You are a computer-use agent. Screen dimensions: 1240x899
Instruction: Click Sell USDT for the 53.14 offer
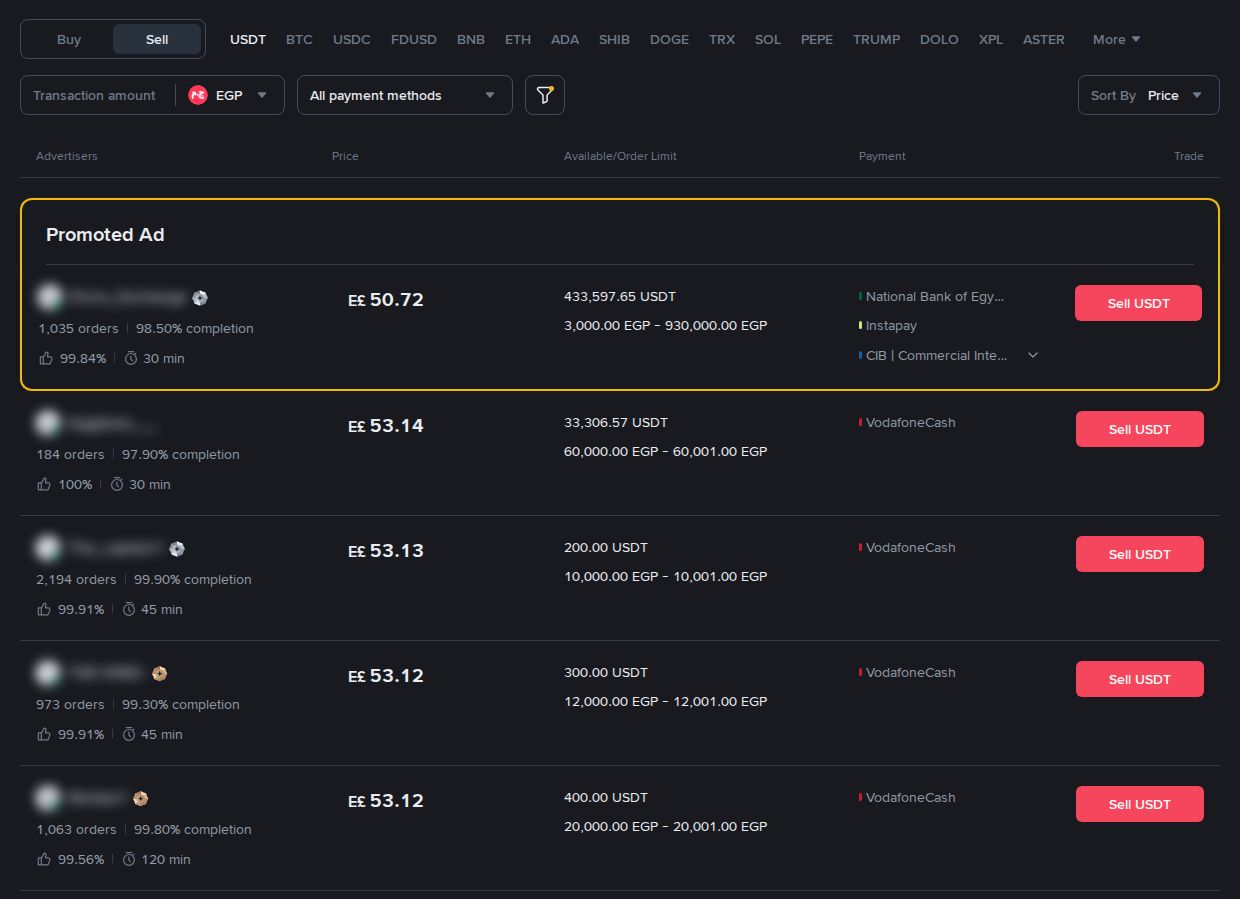pyautogui.click(x=1139, y=429)
